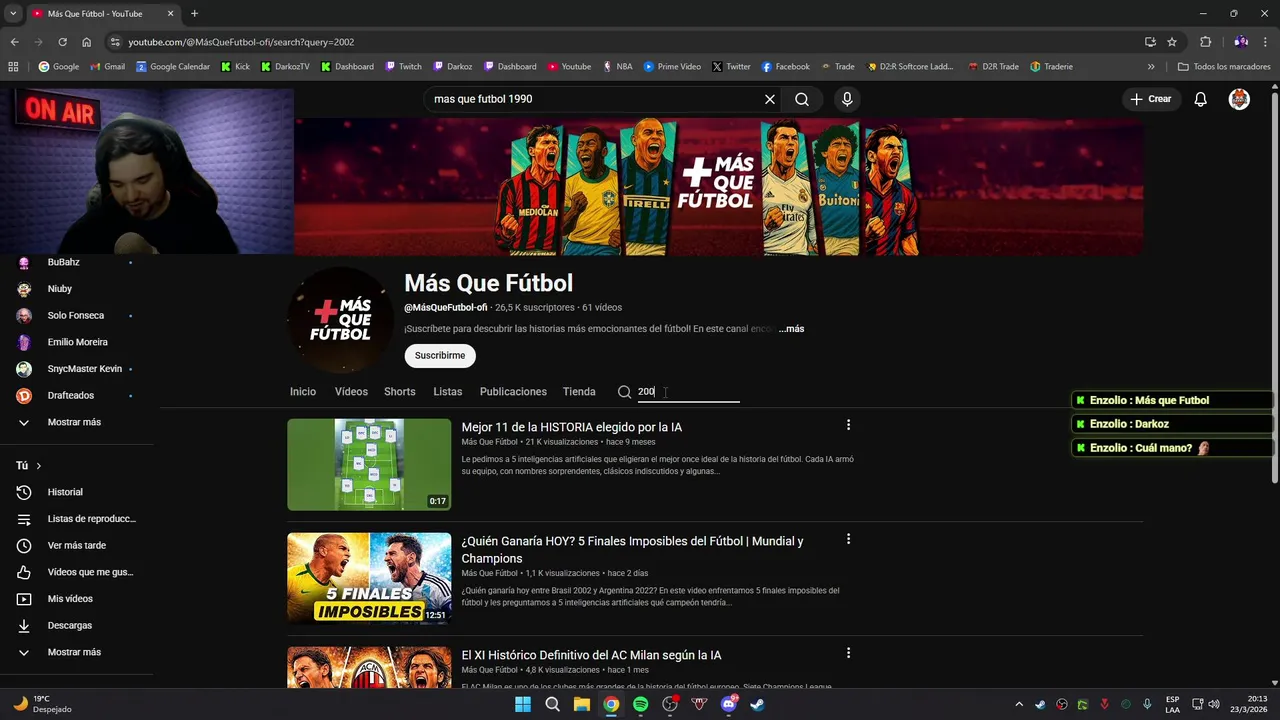The height and width of the screenshot is (720, 1280).
Task: Subscribe with the Suscribirme button
Action: click(440, 356)
